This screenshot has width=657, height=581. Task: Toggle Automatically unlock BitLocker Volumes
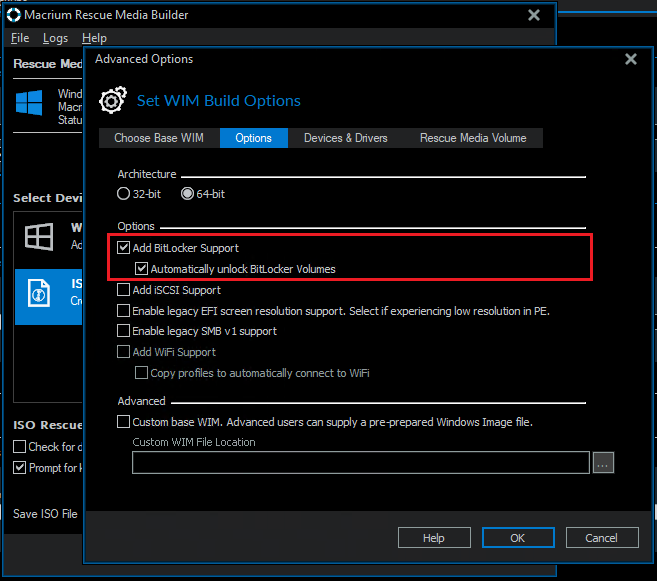(x=141, y=269)
